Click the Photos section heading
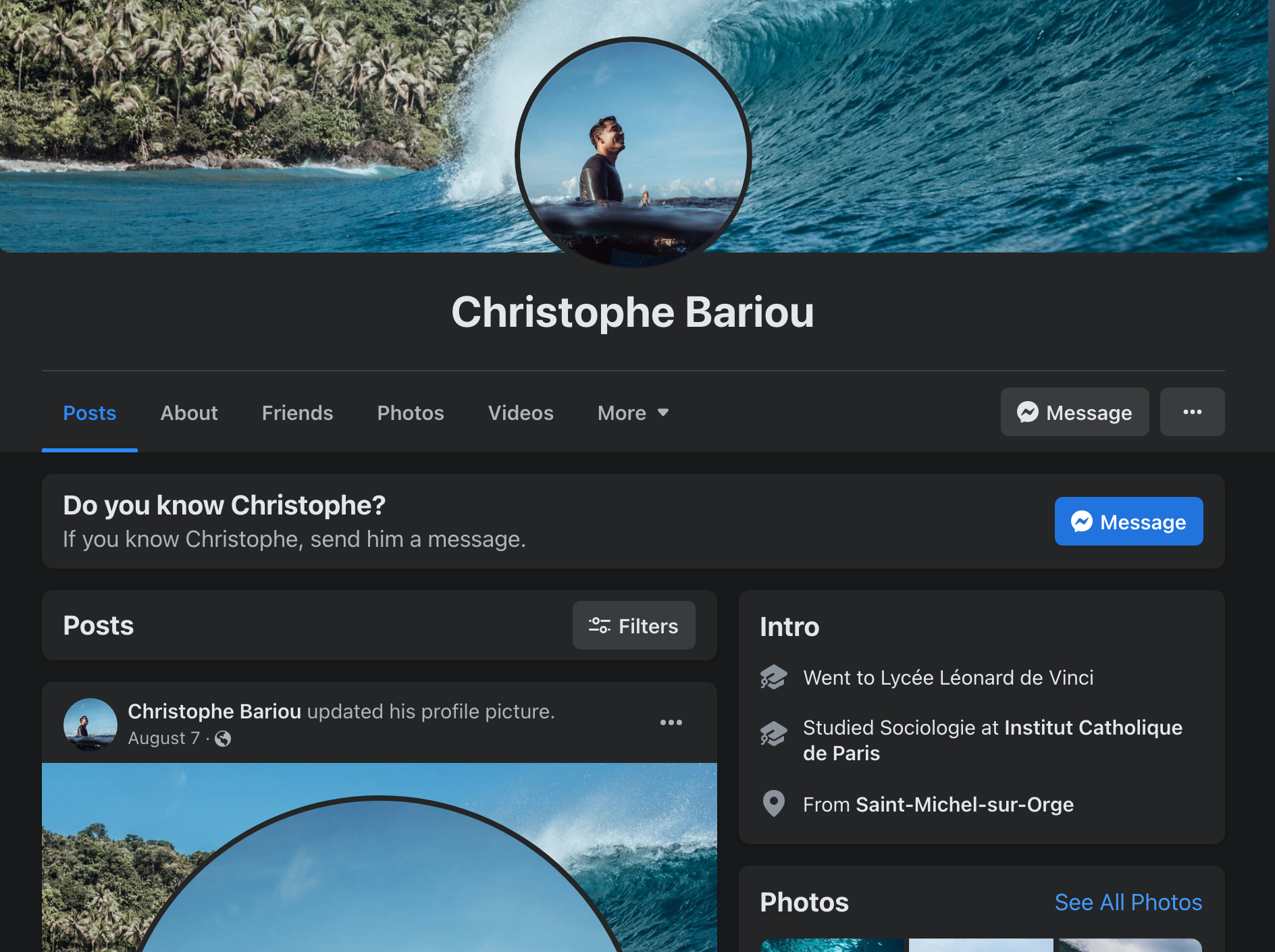1275x952 pixels. coord(804,902)
